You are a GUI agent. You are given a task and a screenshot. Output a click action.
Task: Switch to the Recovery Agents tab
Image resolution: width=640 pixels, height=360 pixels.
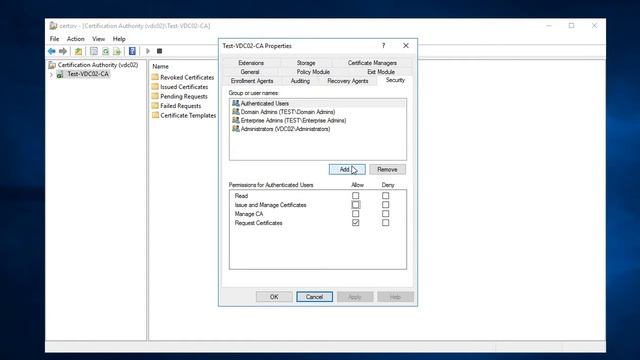pos(348,81)
